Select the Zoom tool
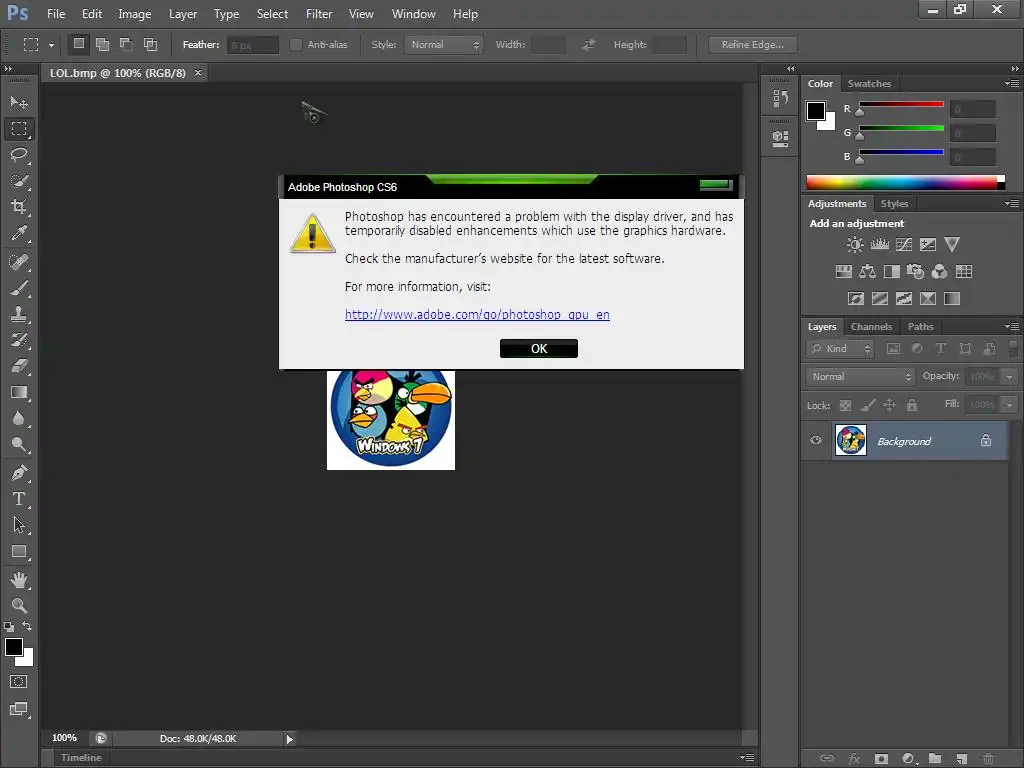Image resolution: width=1024 pixels, height=768 pixels. click(x=19, y=606)
